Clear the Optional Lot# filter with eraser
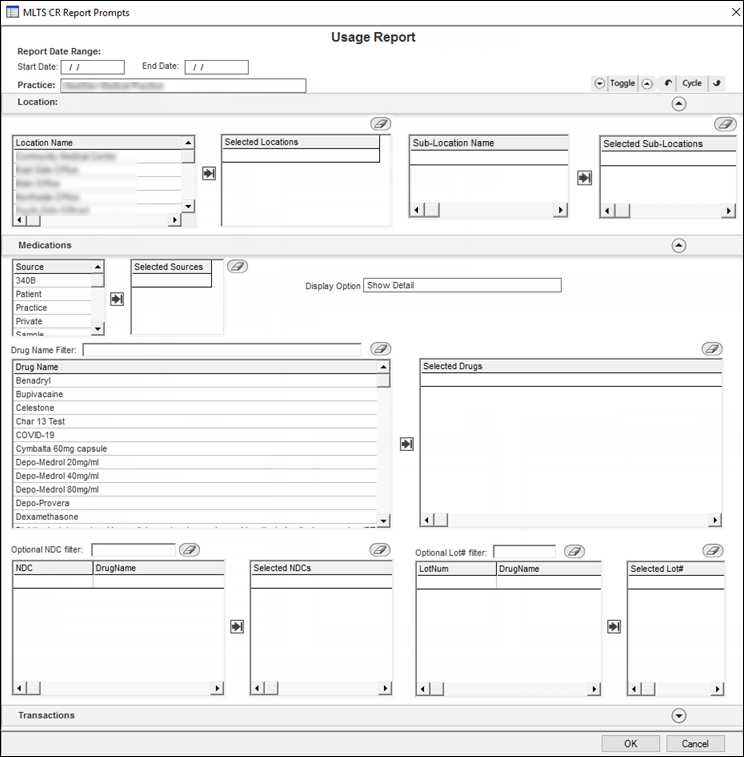The image size is (744, 757). pyautogui.click(x=574, y=551)
